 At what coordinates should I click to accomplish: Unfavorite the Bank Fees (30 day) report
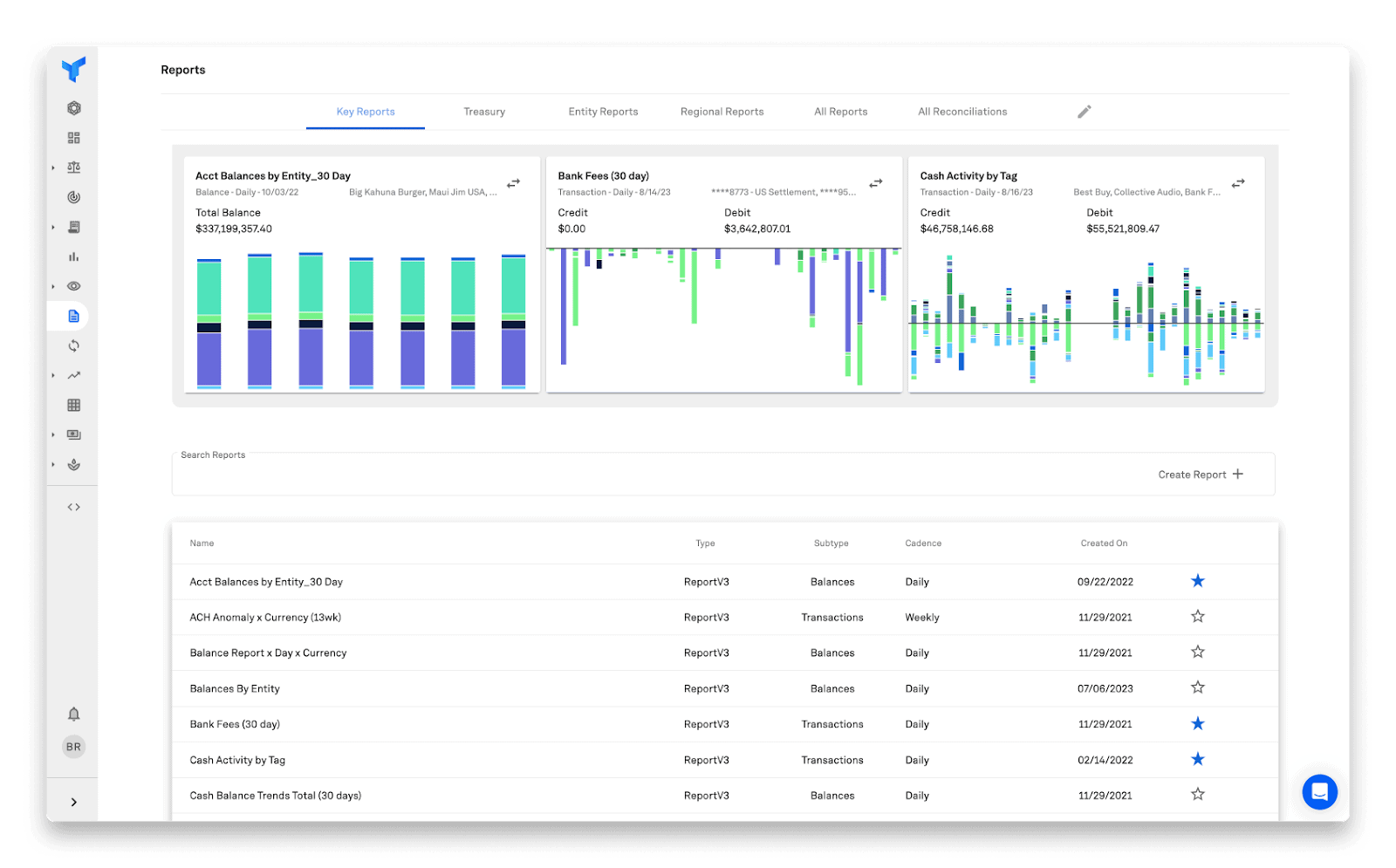point(1197,724)
